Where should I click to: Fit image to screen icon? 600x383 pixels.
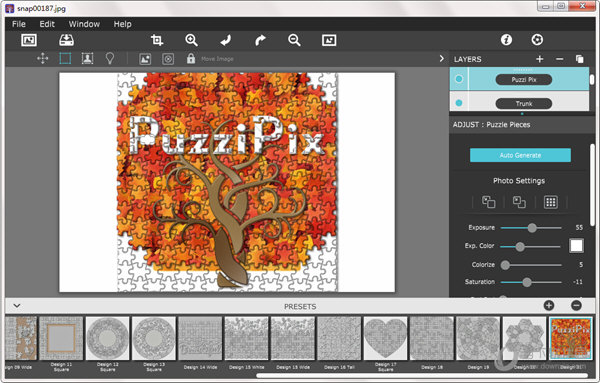(329, 40)
